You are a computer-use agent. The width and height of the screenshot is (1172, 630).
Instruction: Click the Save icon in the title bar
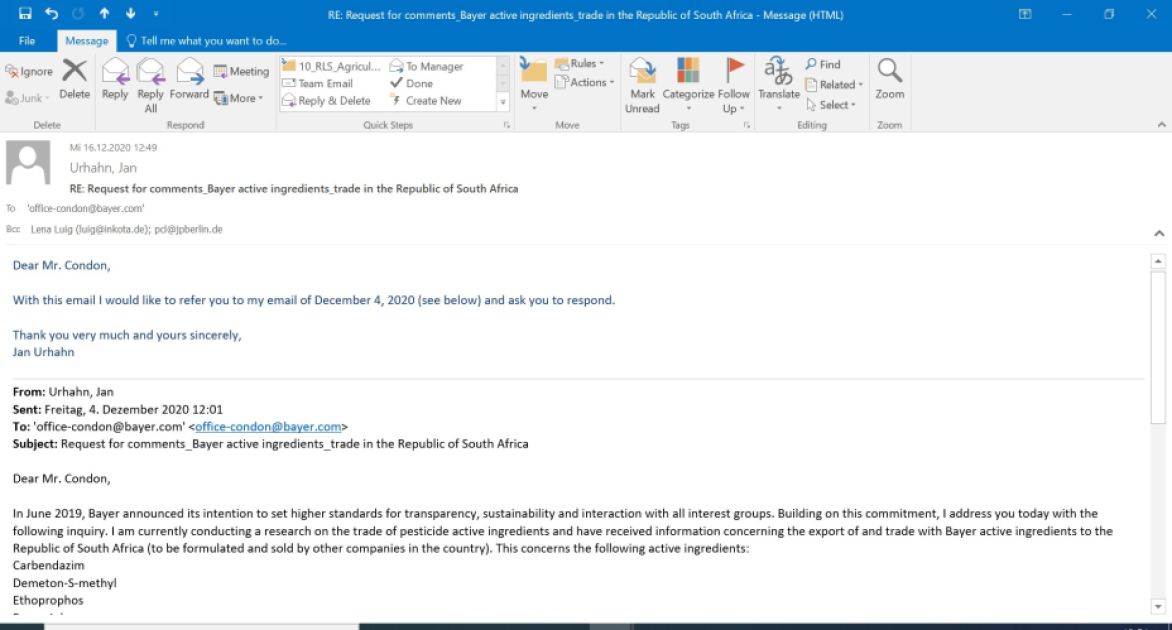25,15
